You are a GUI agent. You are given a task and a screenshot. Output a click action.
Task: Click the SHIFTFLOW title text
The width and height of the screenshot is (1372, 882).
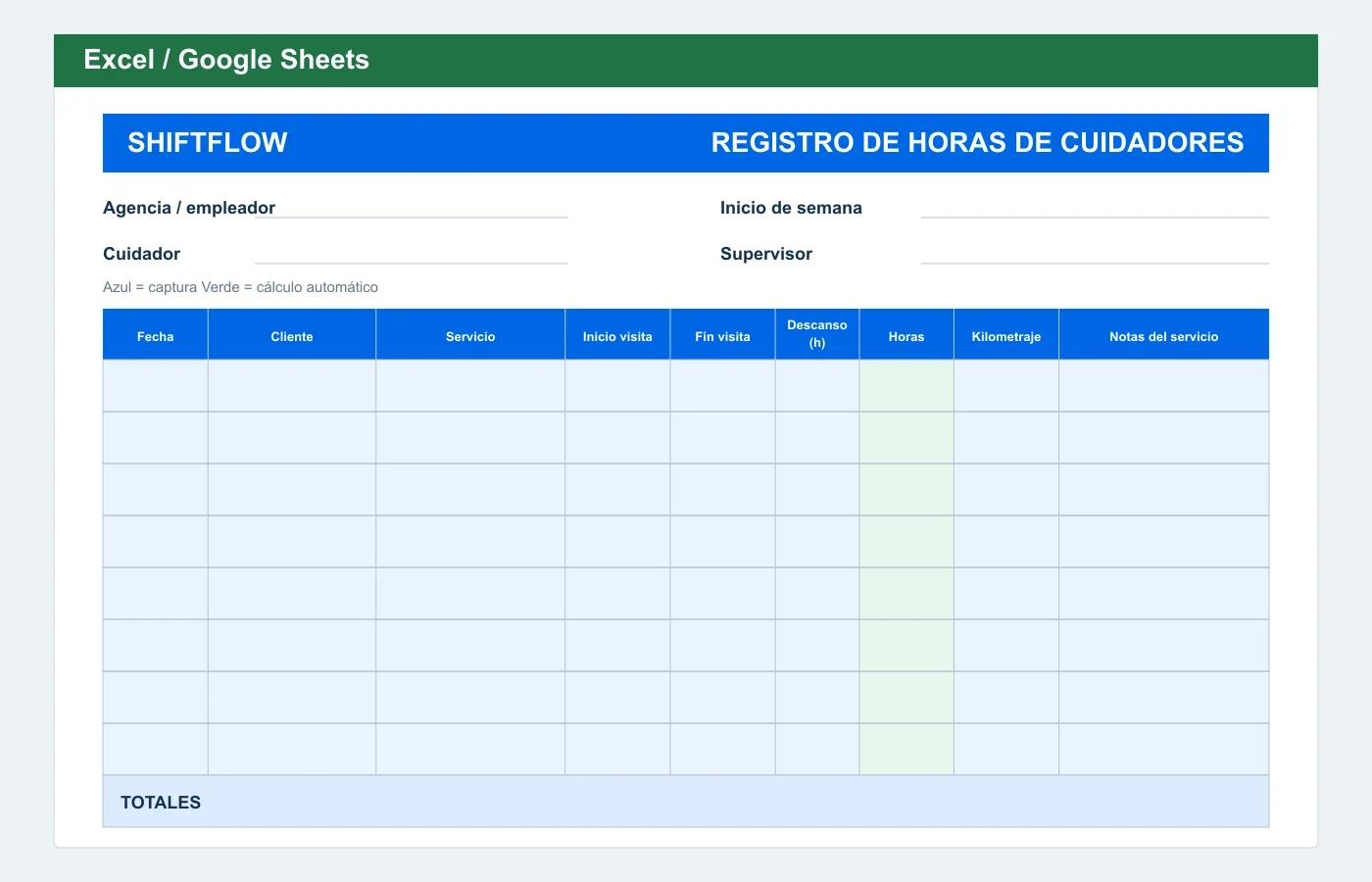pyautogui.click(x=208, y=143)
